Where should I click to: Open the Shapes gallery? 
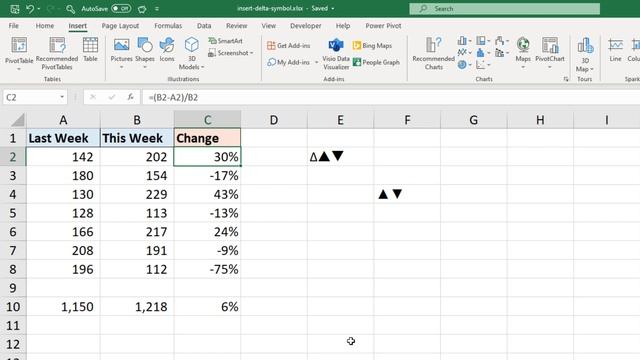pos(145,52)
